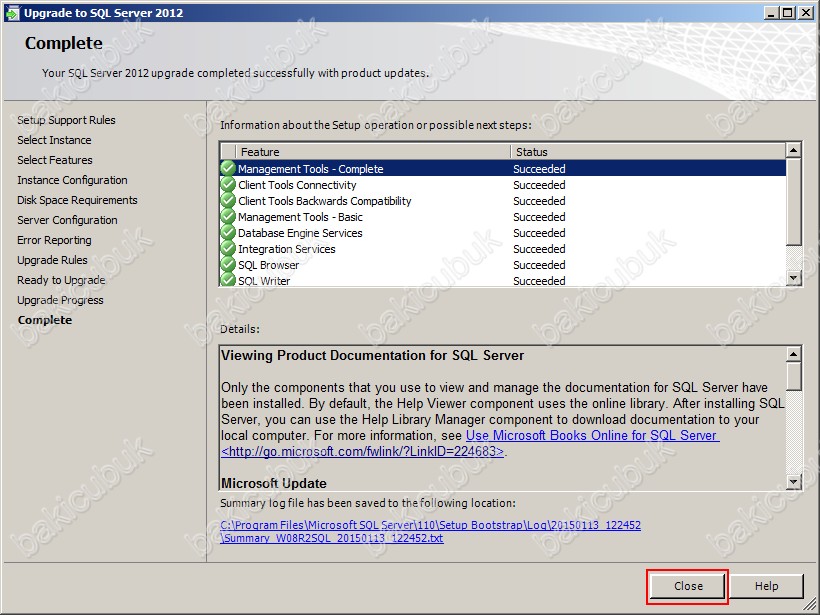The height and width of the screenshot is (615, 820).
Task: Click the Instance Configuration step
Action: (72, 180)
